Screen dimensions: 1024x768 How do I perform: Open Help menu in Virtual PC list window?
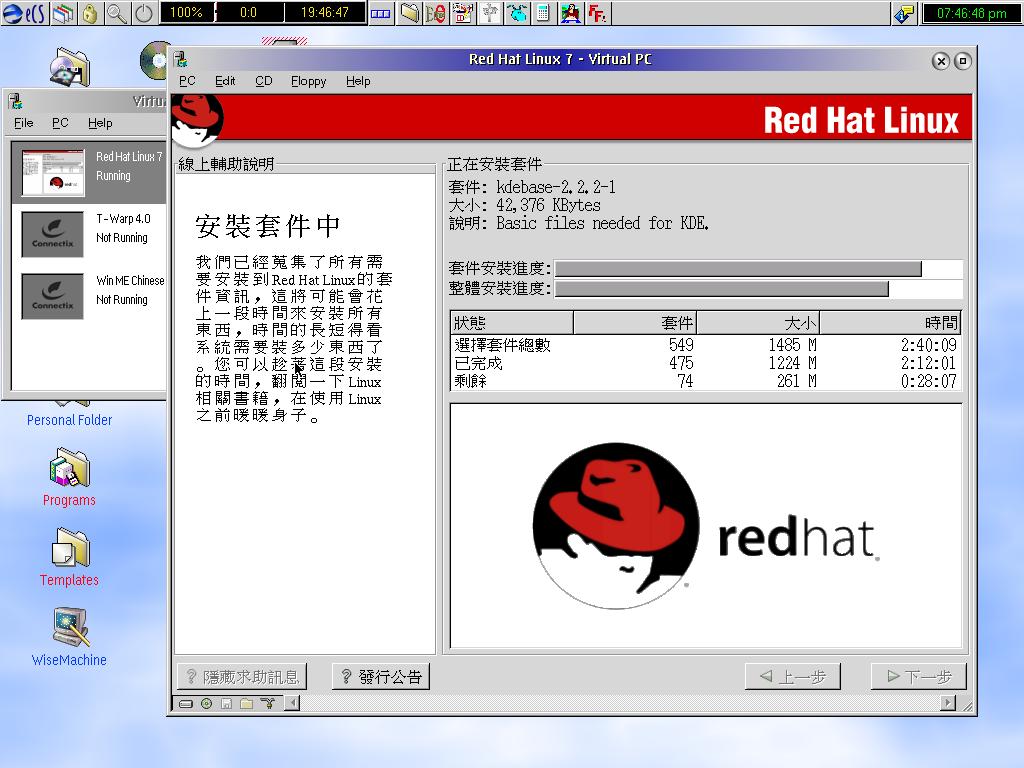(100, 123)
